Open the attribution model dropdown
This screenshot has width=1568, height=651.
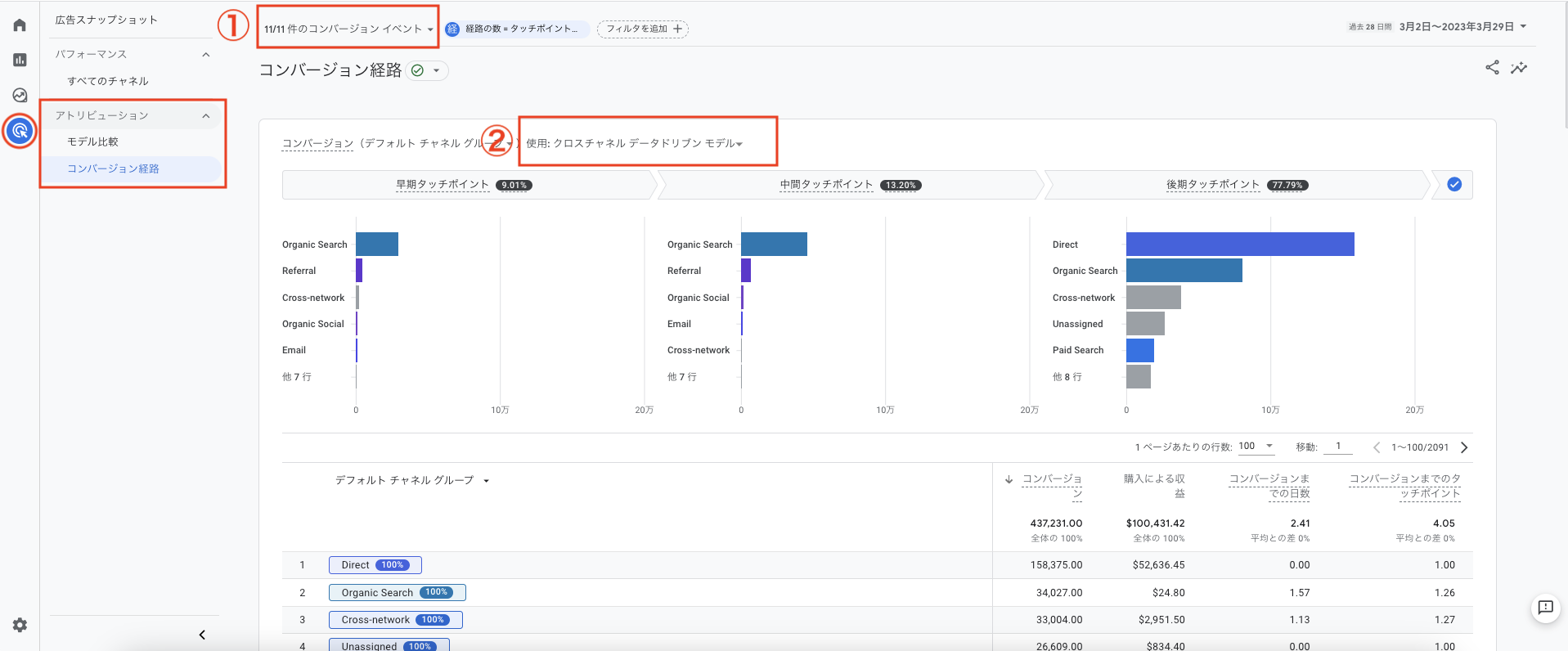pos(635,143)
